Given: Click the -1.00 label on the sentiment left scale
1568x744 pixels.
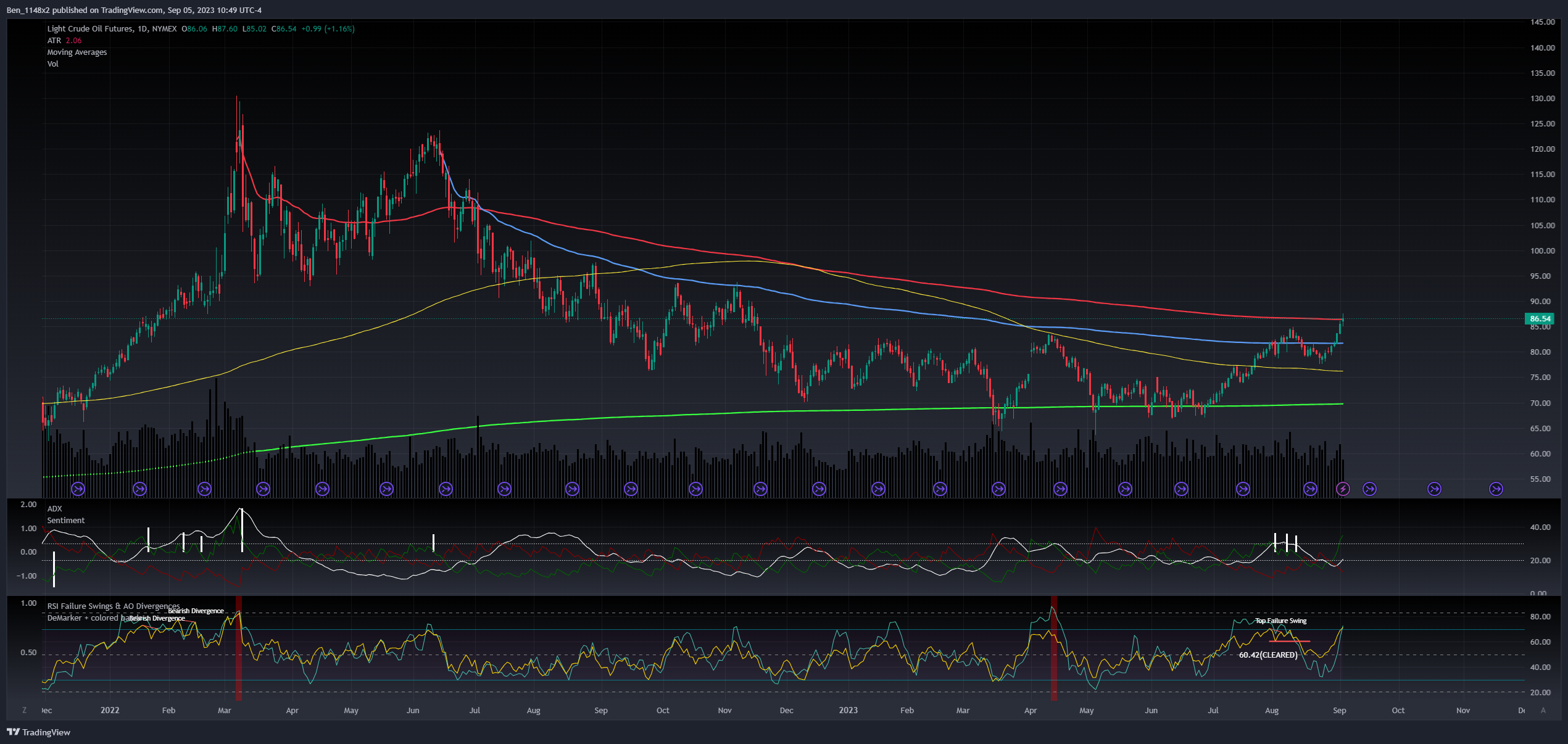Looking at the screenshot, I should coord(28,576).
